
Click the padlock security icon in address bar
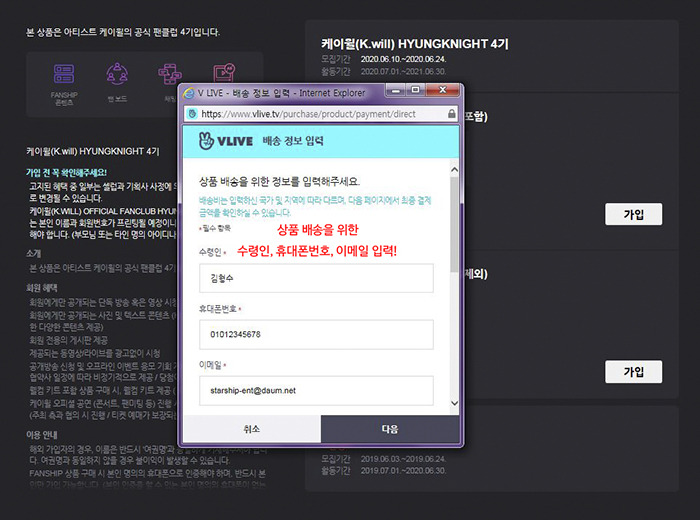click(451, 114)
